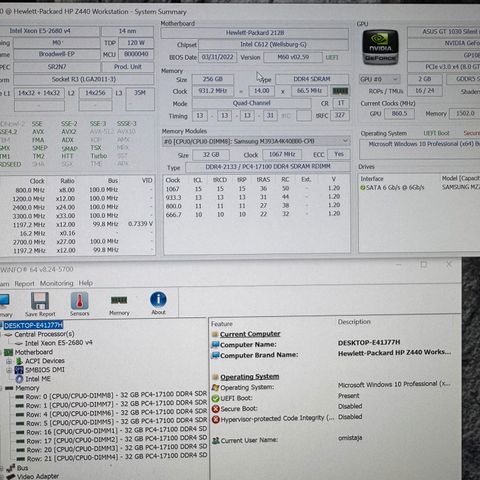Click the 933.3 clock timing row

(253, 197)
